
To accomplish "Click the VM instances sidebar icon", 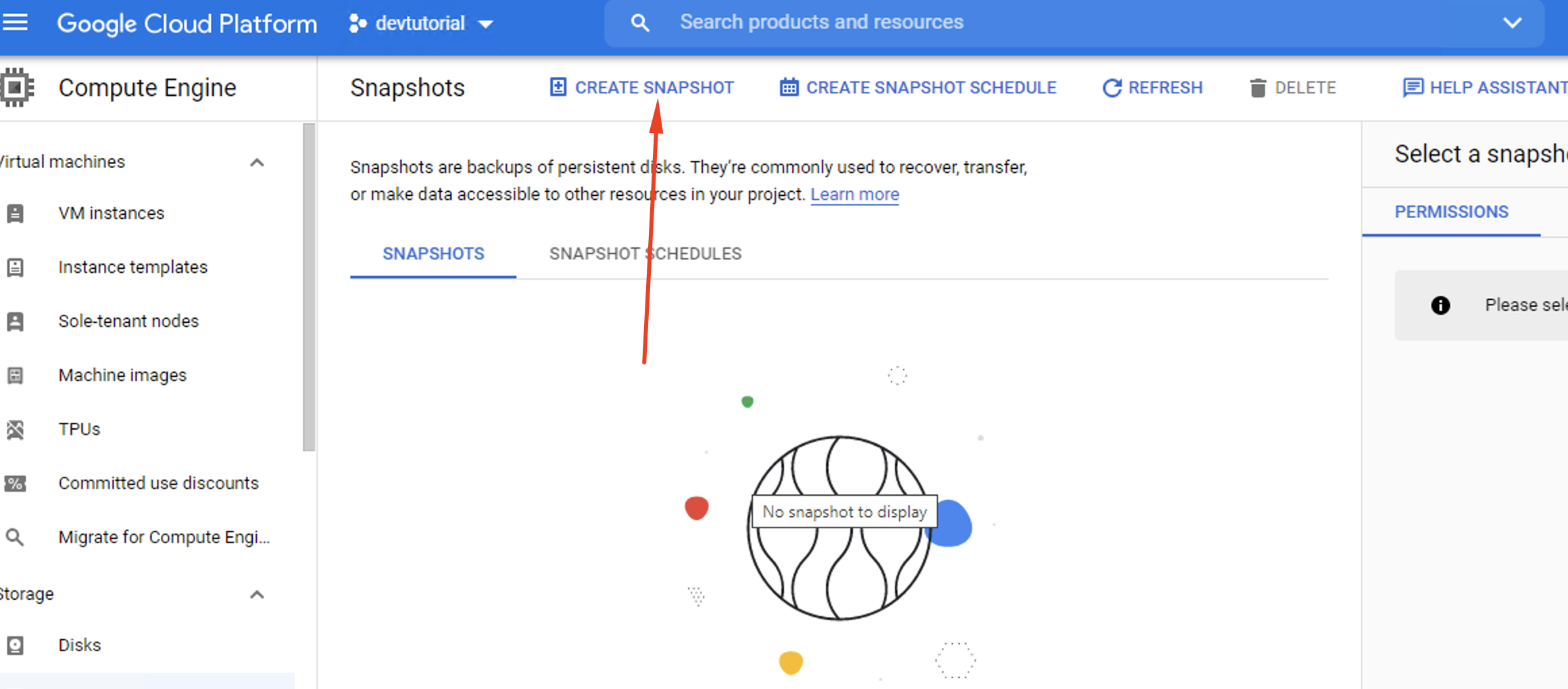I will click(15, 213).
